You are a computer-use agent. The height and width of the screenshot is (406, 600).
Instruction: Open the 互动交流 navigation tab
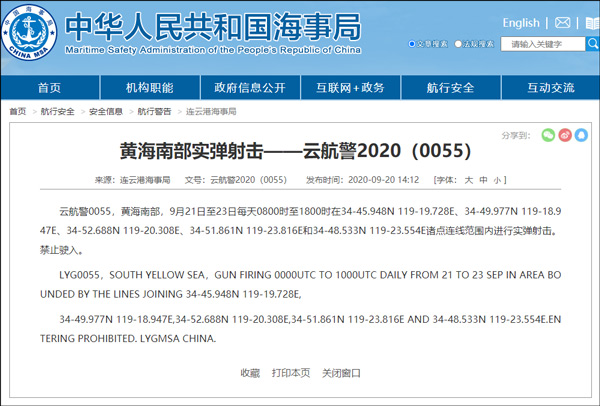click(551, 88)
